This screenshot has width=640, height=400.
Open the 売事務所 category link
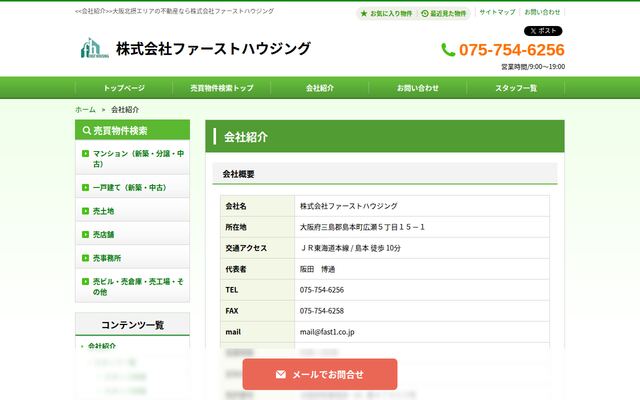click(x=132, y=258)
